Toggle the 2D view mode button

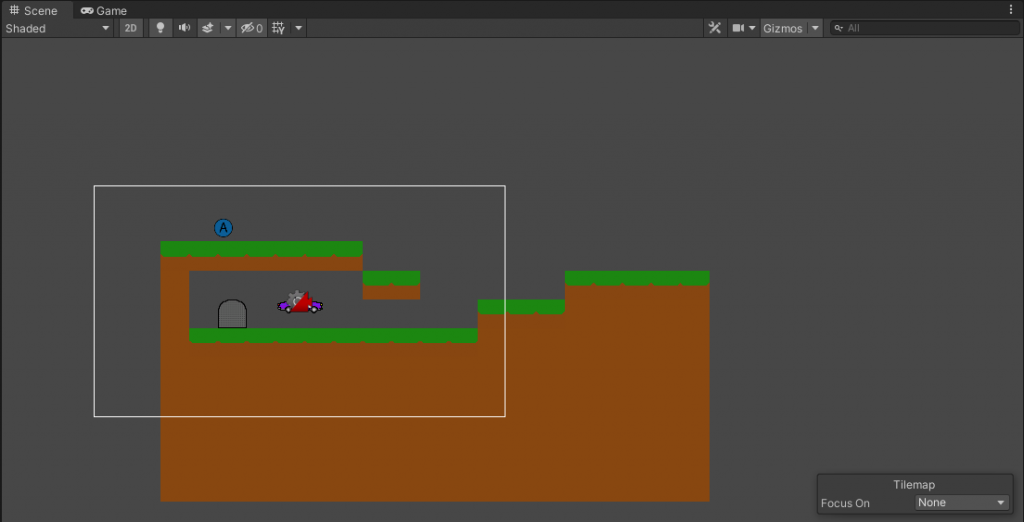click(x=131, y=28)
